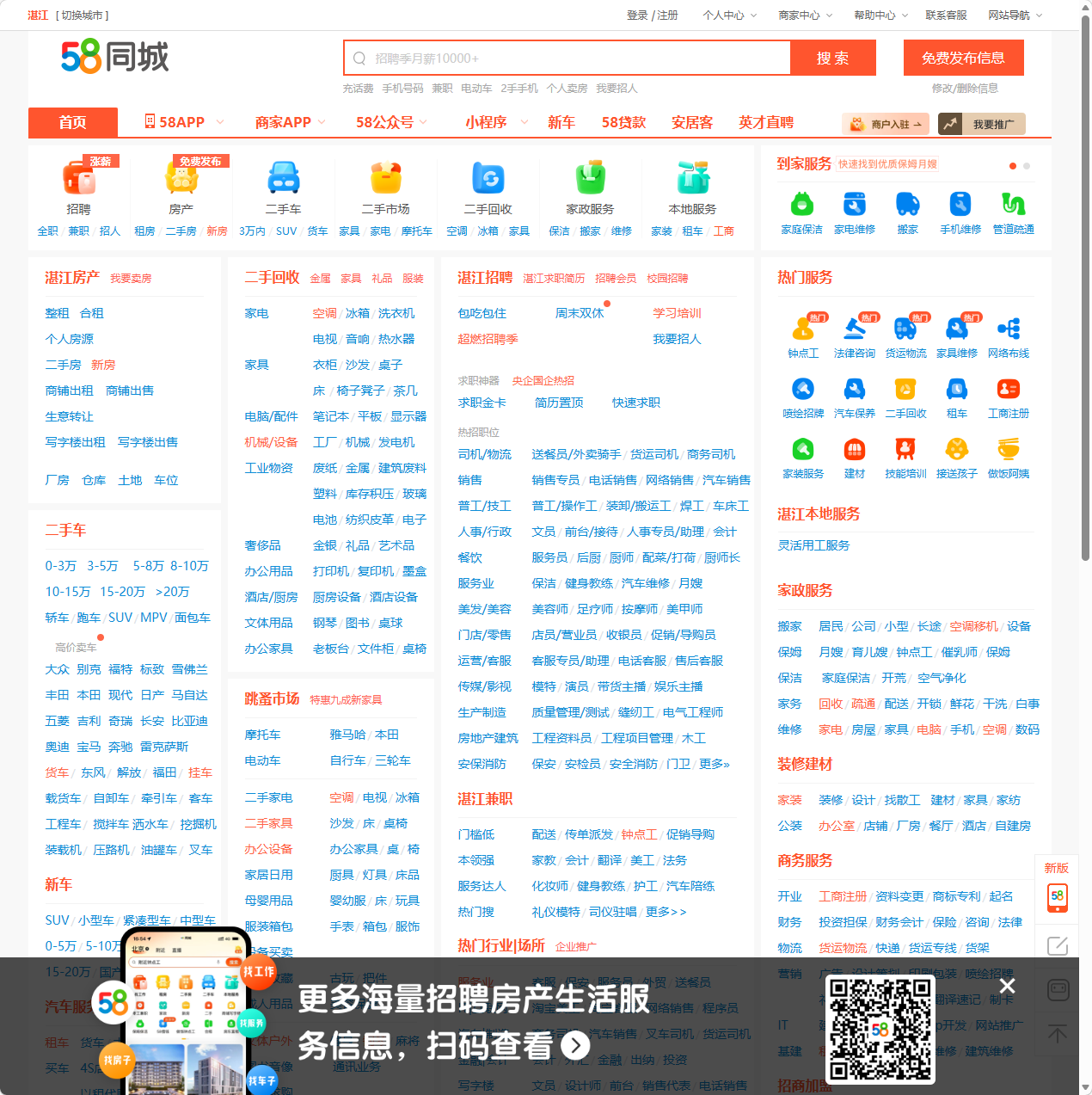Open the 二手回收 recycling category icon

pos(488,181)
